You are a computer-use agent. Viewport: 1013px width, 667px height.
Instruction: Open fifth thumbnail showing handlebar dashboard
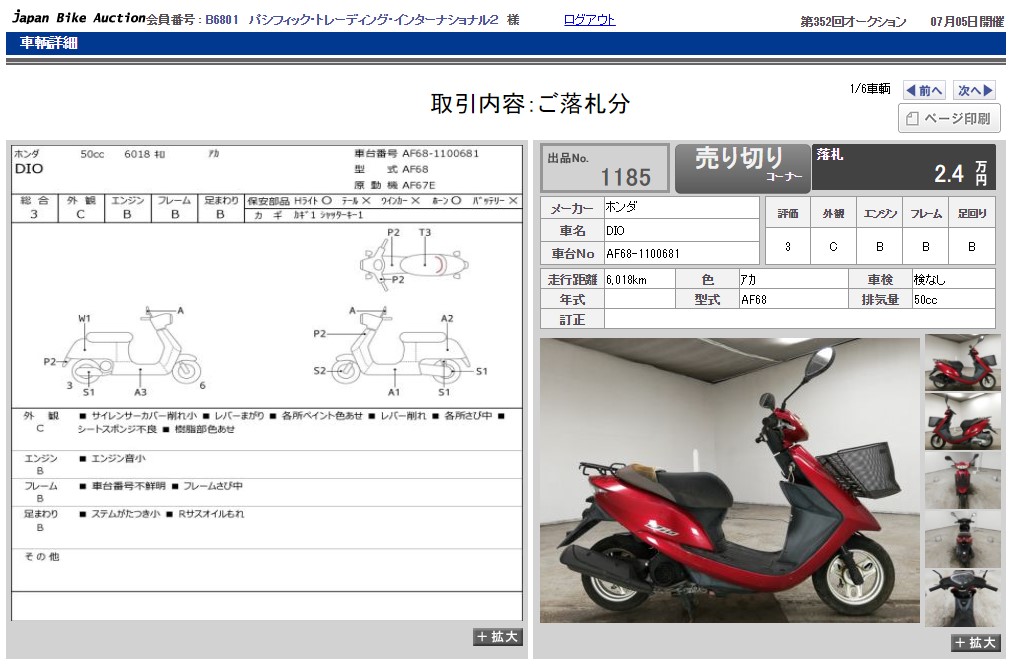click(x=962, y=598)
